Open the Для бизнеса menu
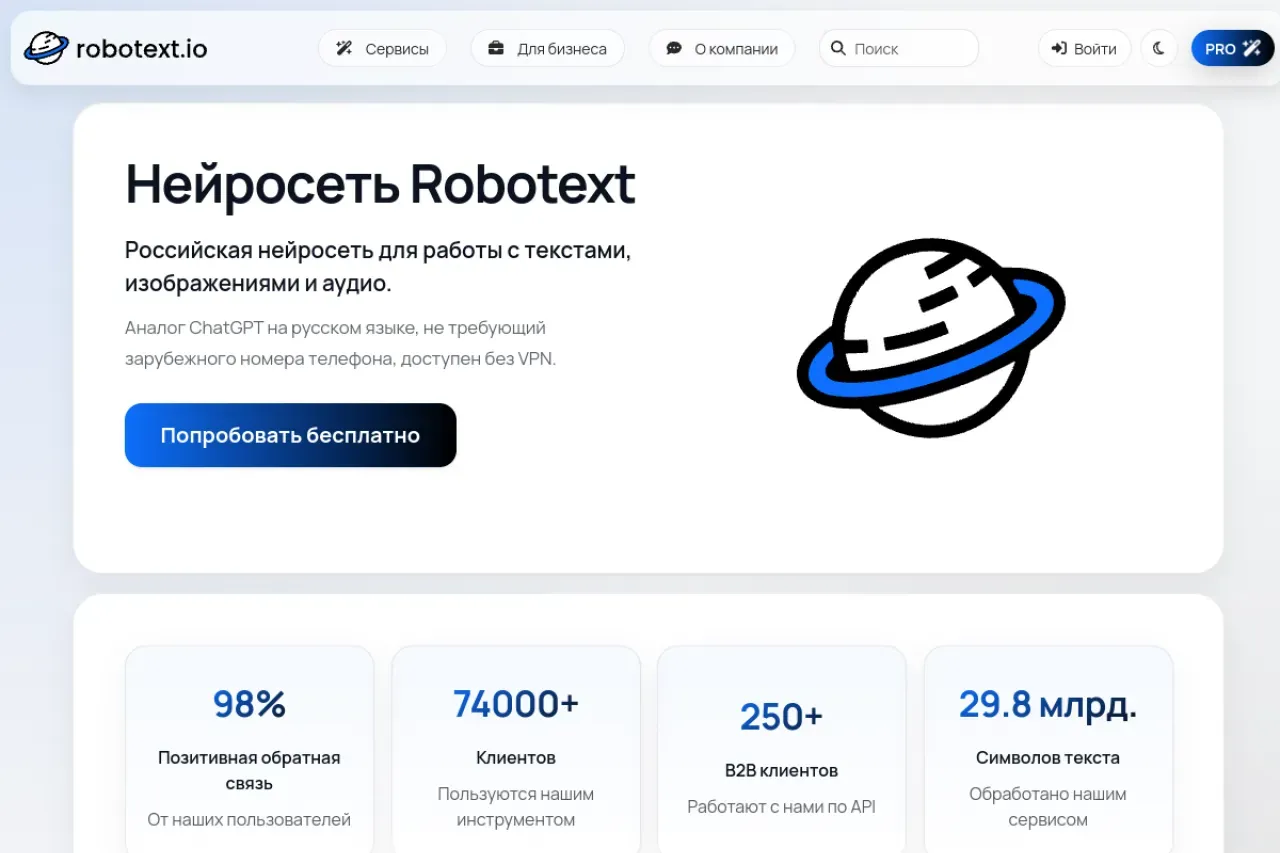The height and width of the screenshot is (853, 1280). [547, 48]
